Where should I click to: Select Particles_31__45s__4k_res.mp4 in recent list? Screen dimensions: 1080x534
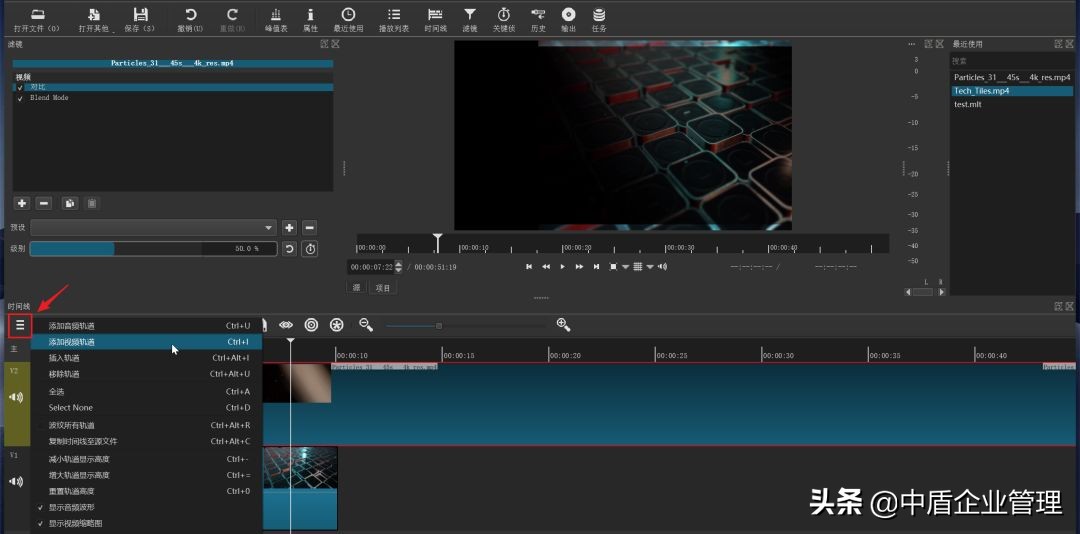point(1011,77)
